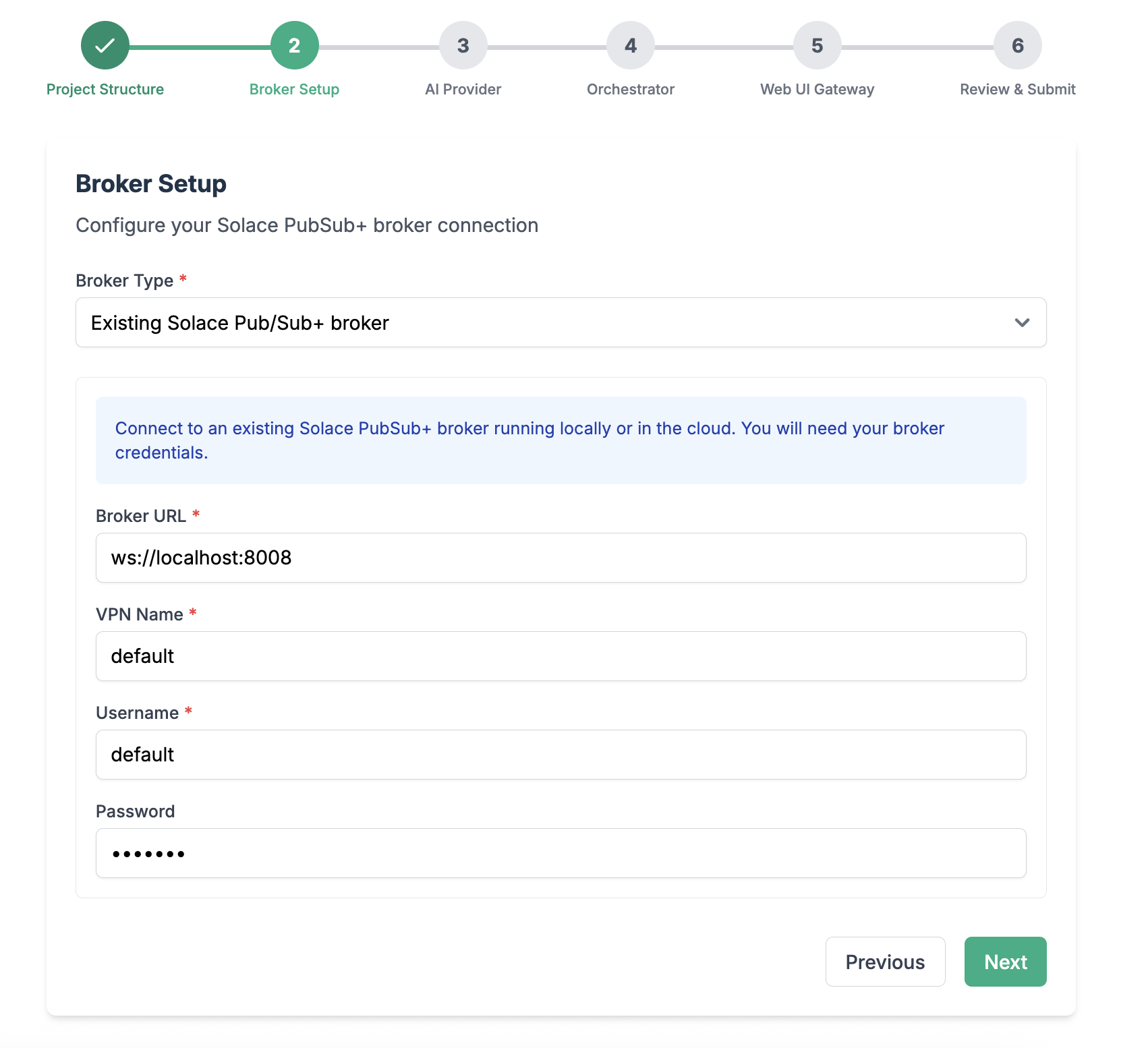The width and height of the screenshot is (1148, 1048).
Task: Focus the Password input field
Action: [561, 853]
